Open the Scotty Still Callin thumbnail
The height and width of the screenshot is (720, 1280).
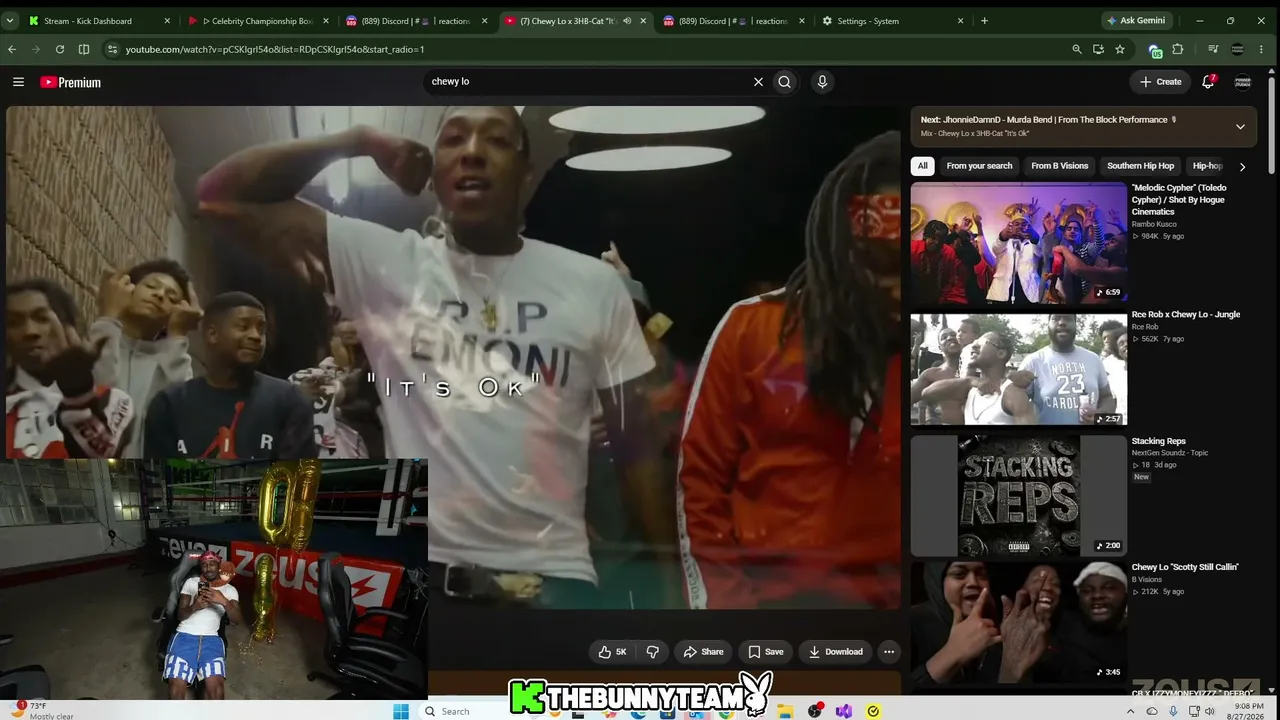[x=1018, y=621]
